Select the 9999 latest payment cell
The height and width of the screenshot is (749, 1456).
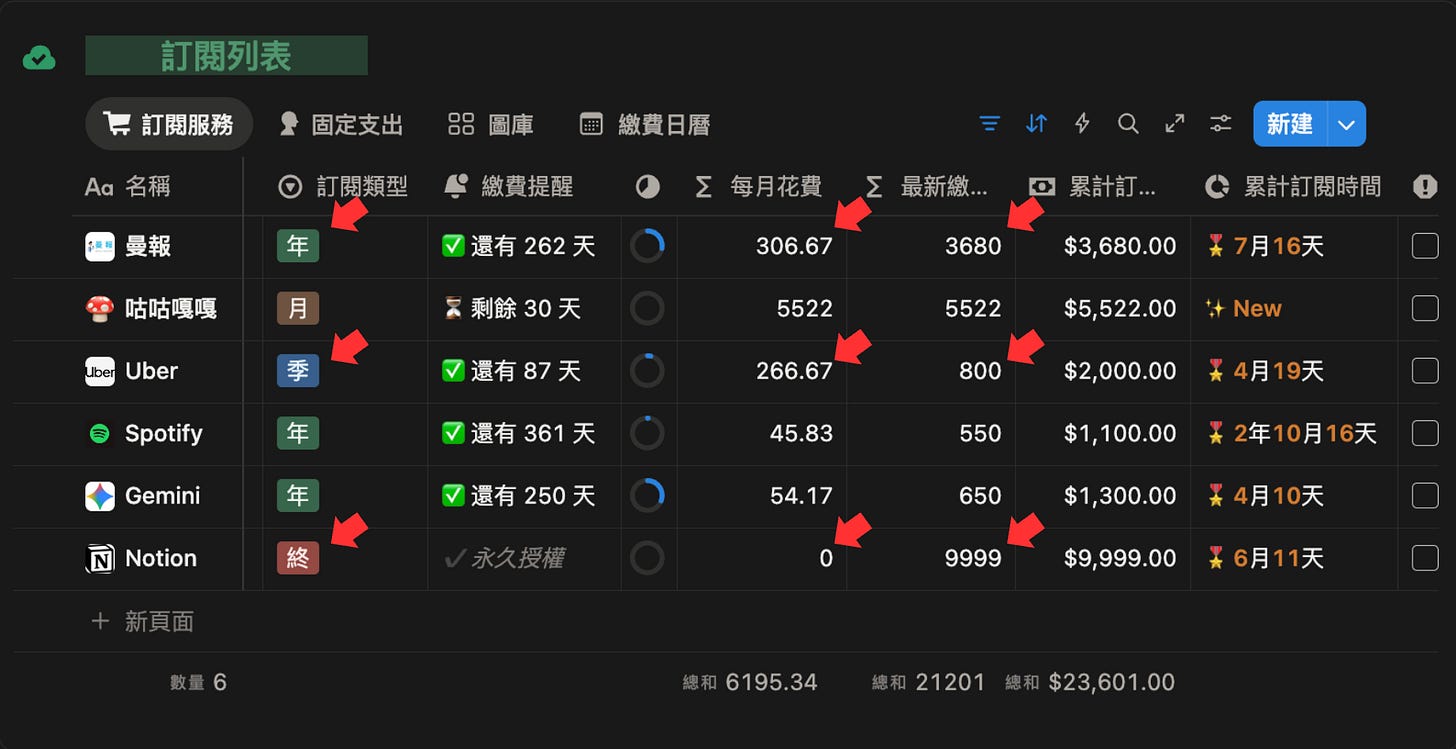pyautogui.click(x=931, y=558)
